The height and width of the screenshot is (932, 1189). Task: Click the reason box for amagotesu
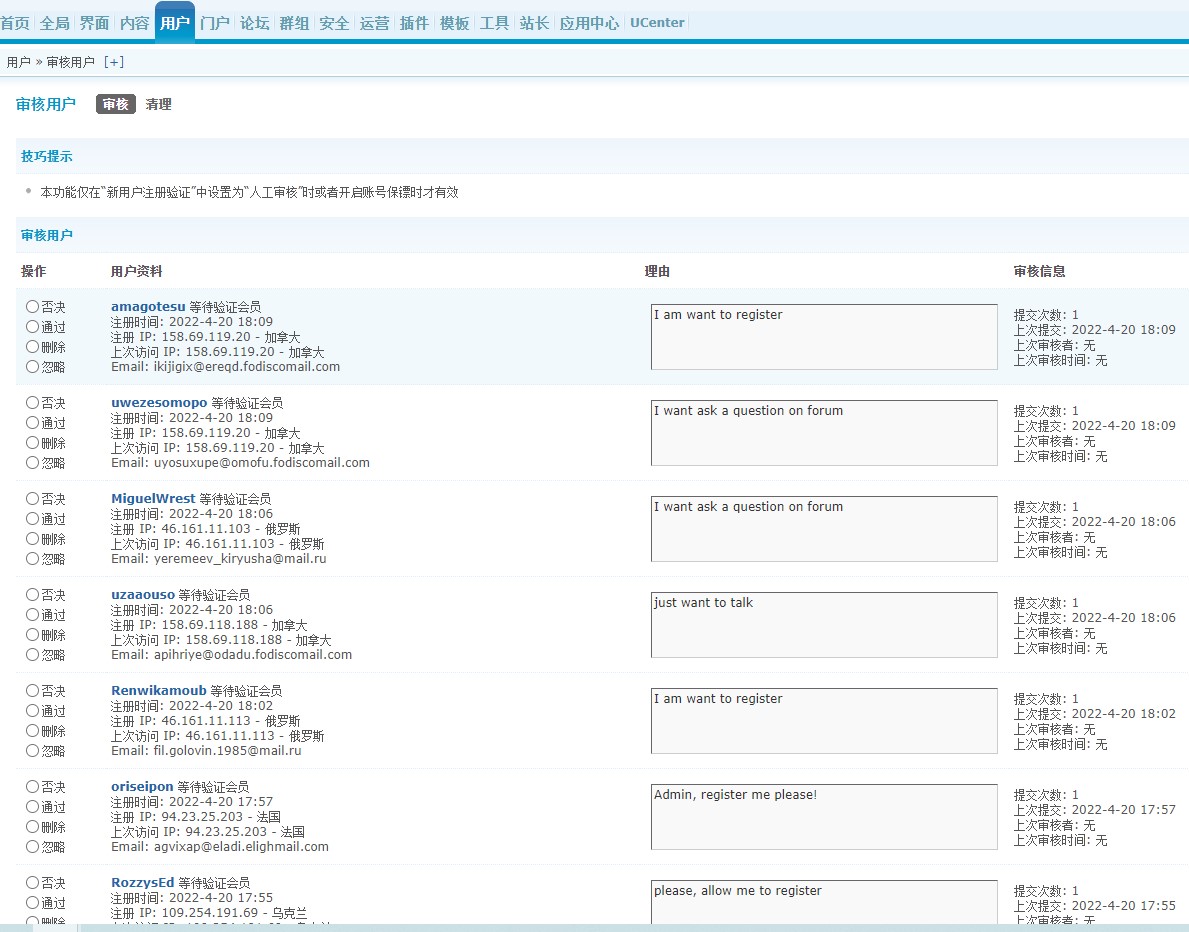[823, 337]
